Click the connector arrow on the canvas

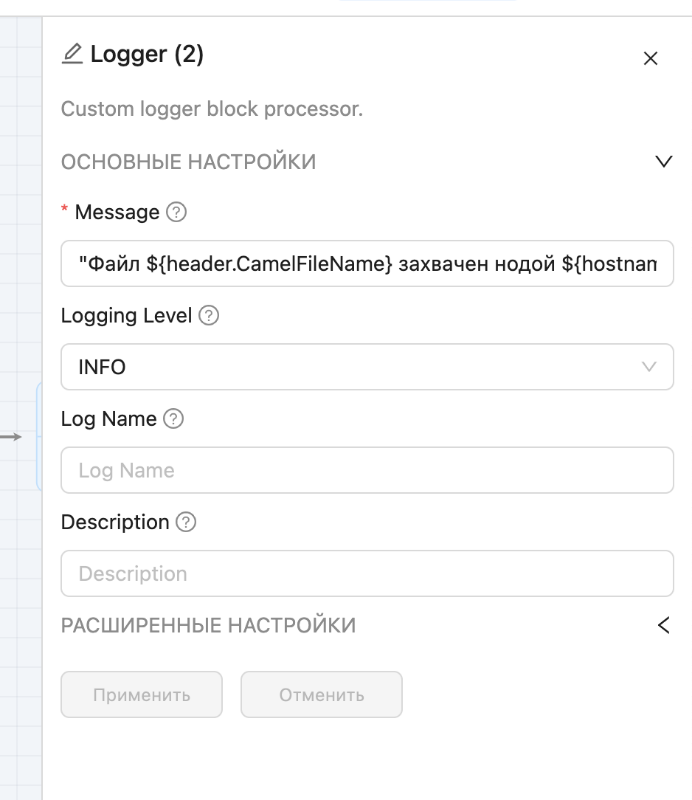tap(12, 437)
